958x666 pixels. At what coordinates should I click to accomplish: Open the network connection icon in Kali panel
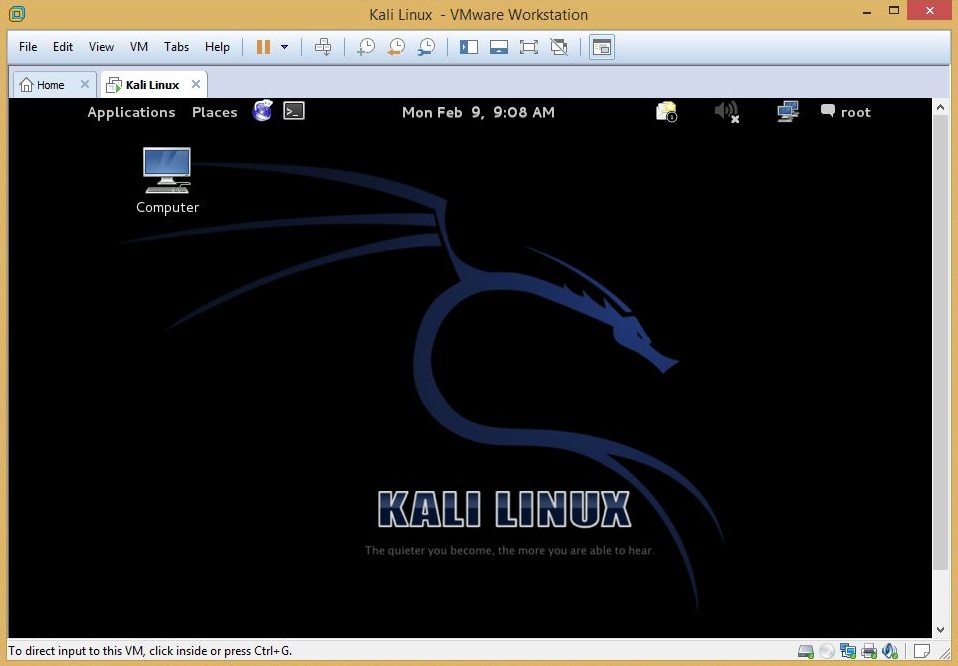tap(788, 111)
